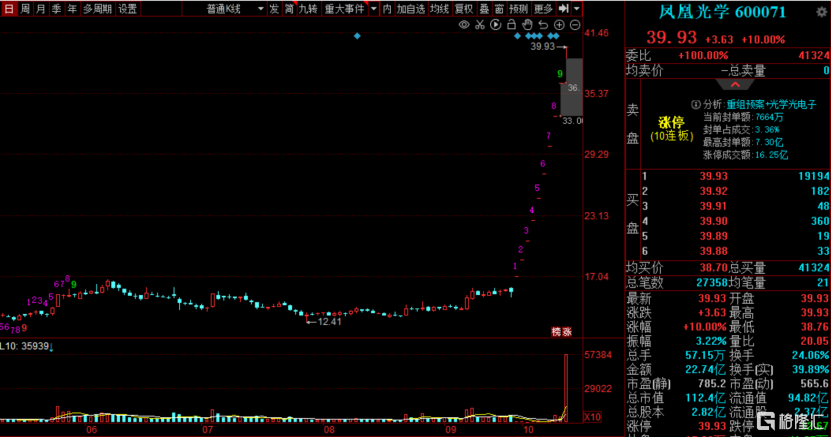
Task: Expand 重大事件 dropdown arrow
Action: click(374, 9)
